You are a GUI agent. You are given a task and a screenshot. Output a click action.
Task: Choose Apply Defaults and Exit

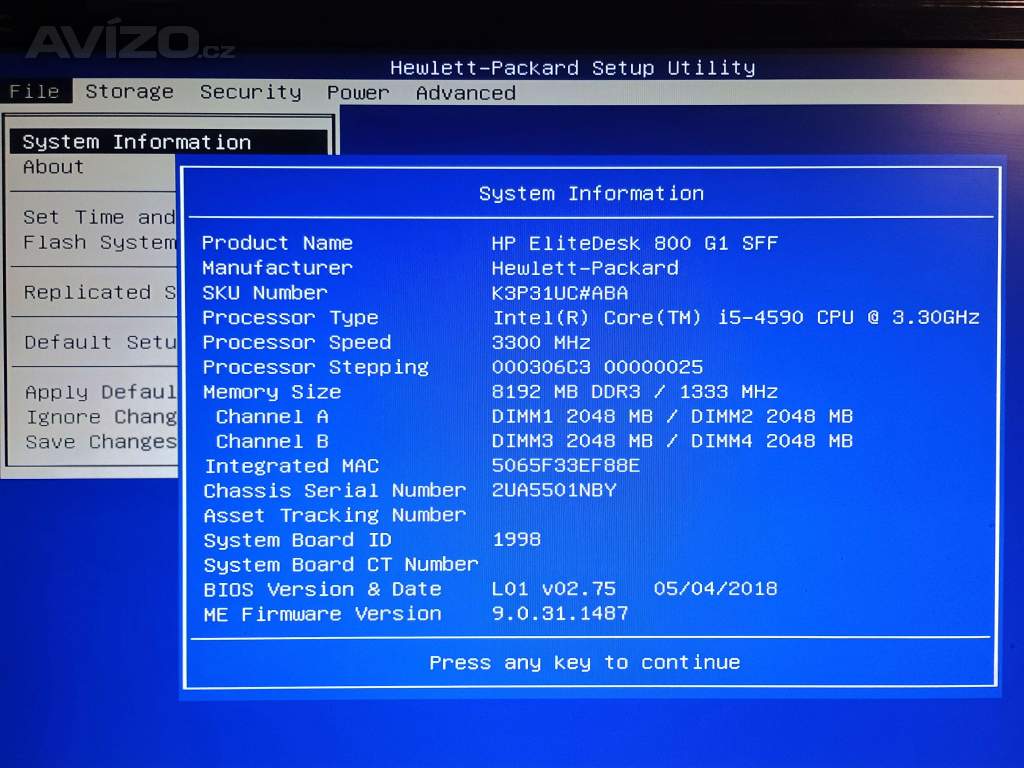(101, 392)
